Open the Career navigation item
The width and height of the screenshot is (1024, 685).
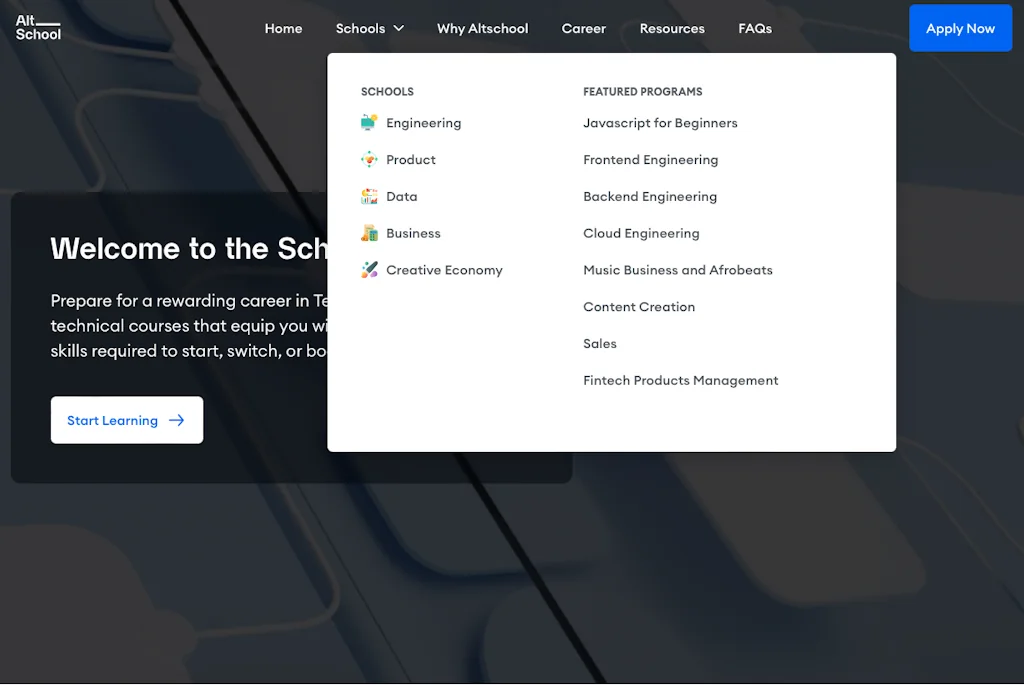584,28
